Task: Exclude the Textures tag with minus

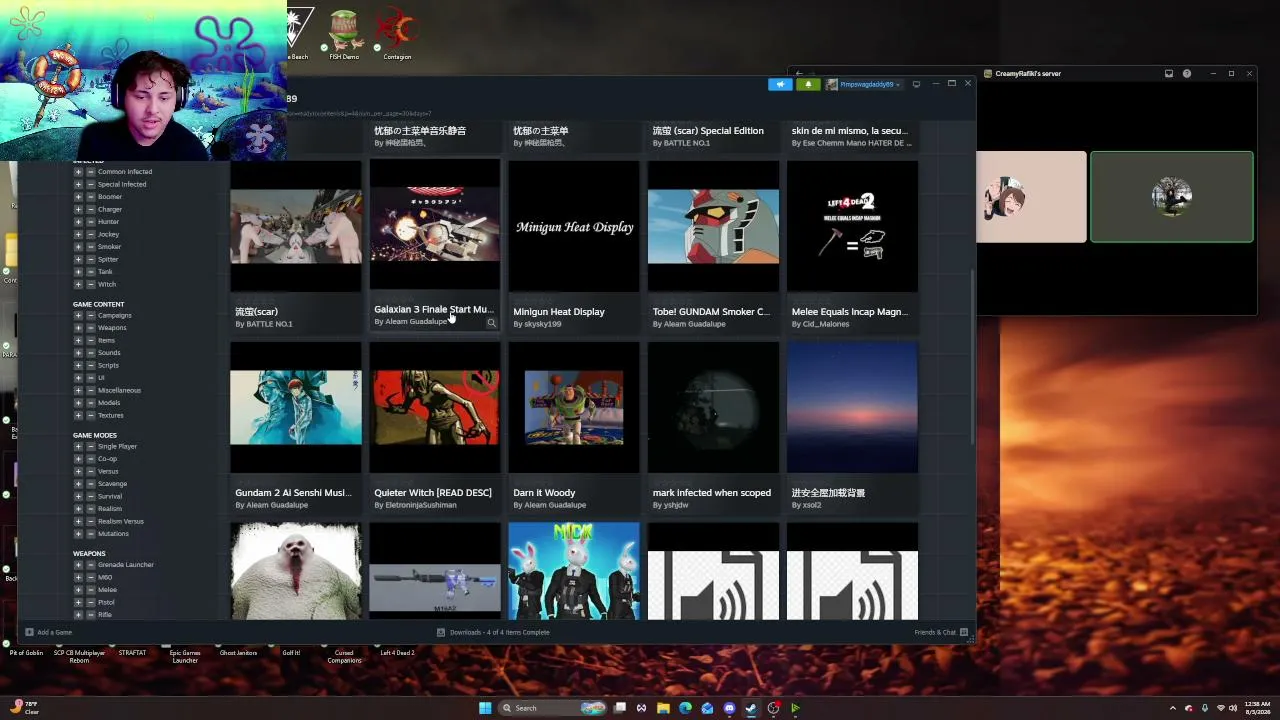Action: pos(90,416)
